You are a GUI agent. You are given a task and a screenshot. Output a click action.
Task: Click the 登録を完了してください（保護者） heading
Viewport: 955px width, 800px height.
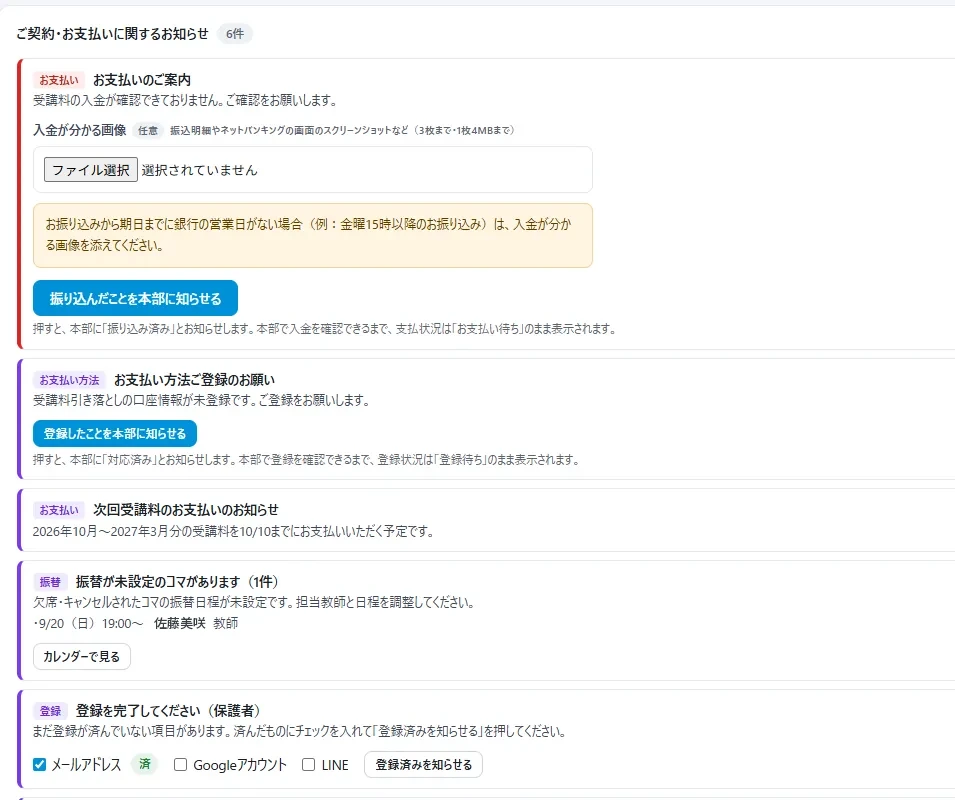(168, 711)
